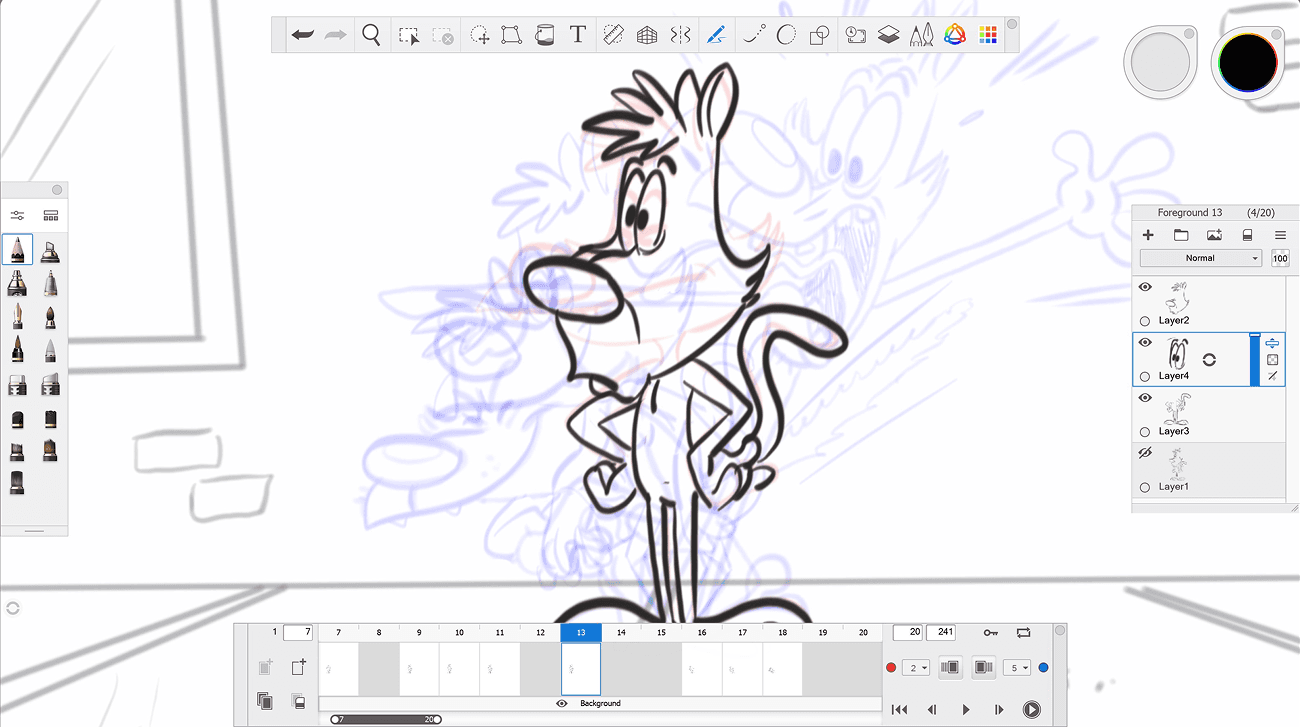This screenshot has width=1300, height=727.
Task: Open the Perspective Guides tool
Action: click(x=647, y=35)
